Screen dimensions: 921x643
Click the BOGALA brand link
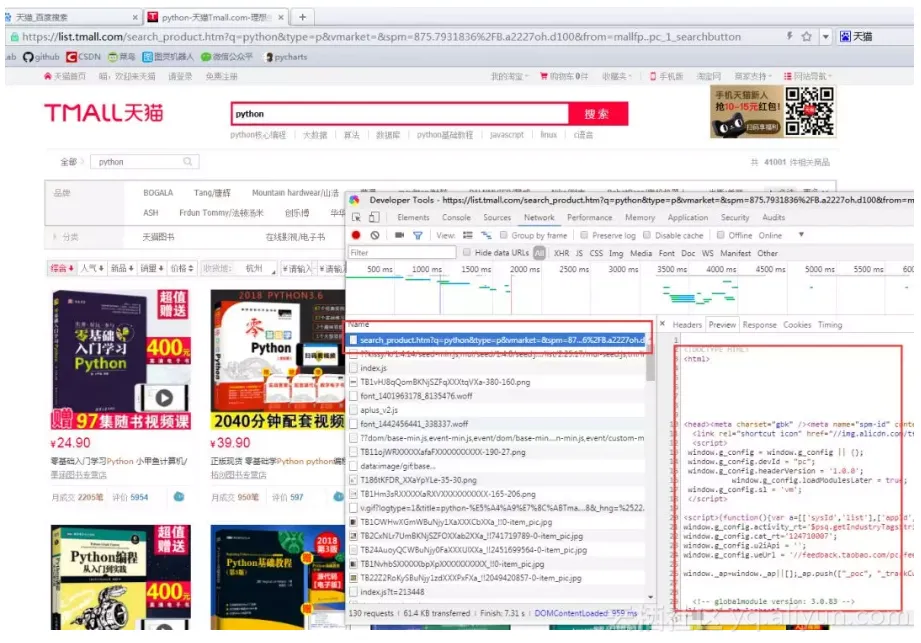(158, 193)
